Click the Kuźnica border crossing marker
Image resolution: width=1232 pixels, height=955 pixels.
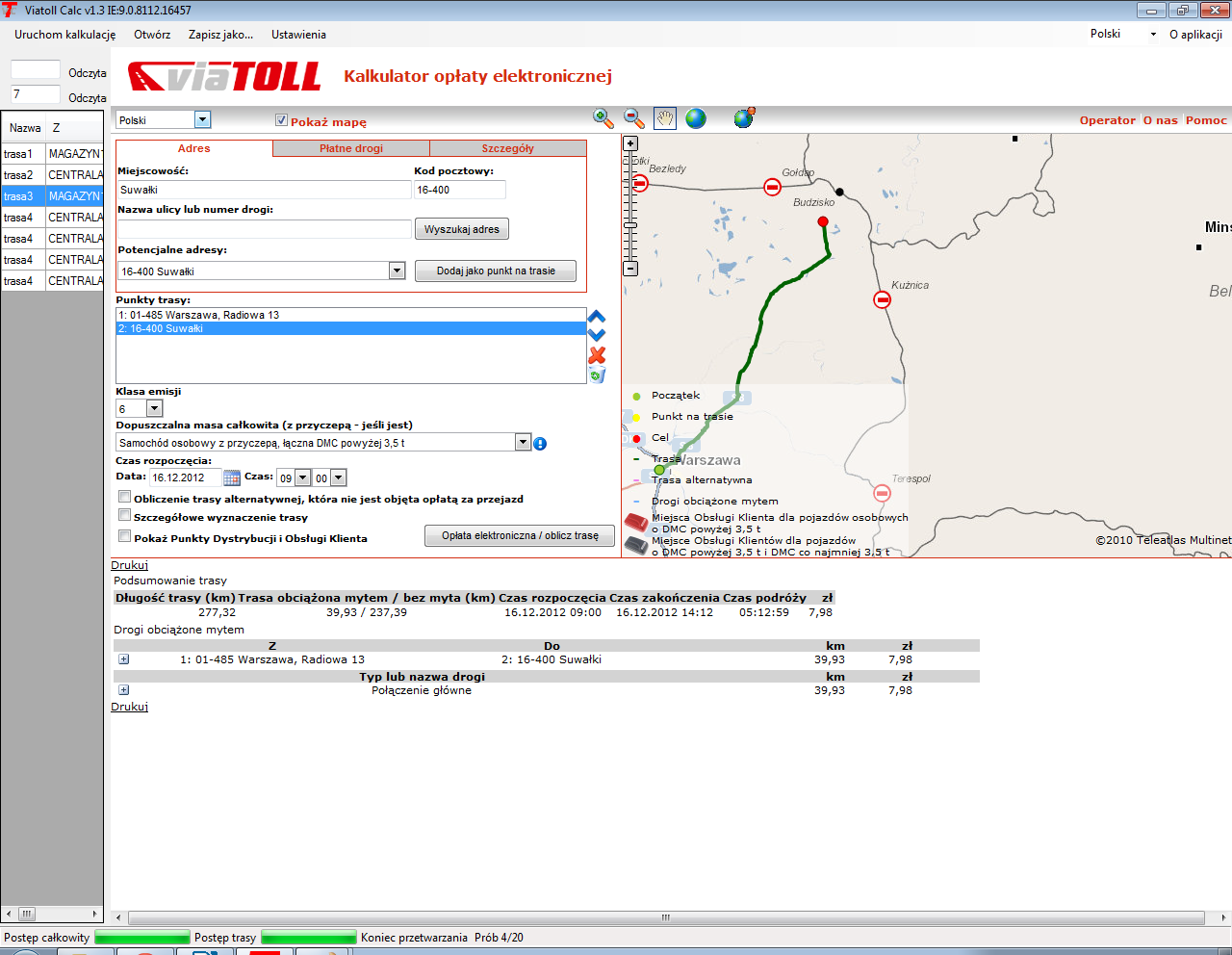882,300
